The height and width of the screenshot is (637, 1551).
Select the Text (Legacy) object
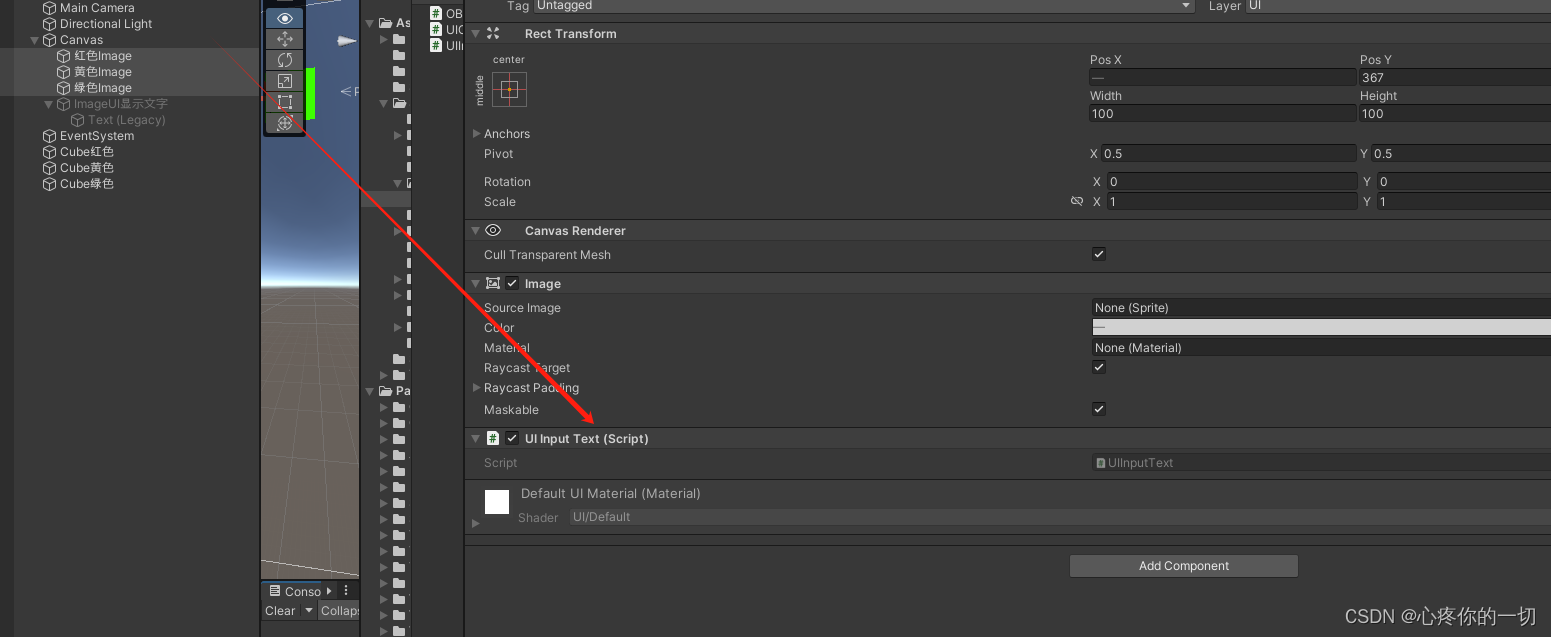tap(118, 120)
